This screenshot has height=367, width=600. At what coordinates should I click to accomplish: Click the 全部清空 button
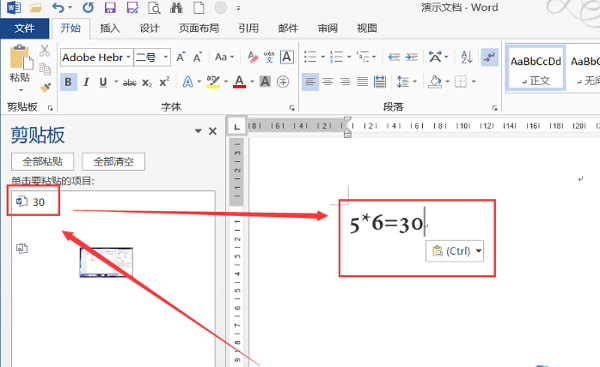click(113, 161)
